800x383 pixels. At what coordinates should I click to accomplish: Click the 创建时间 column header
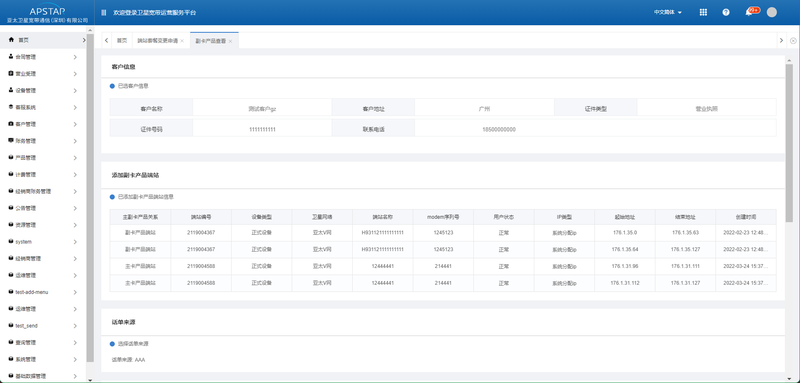746,217
